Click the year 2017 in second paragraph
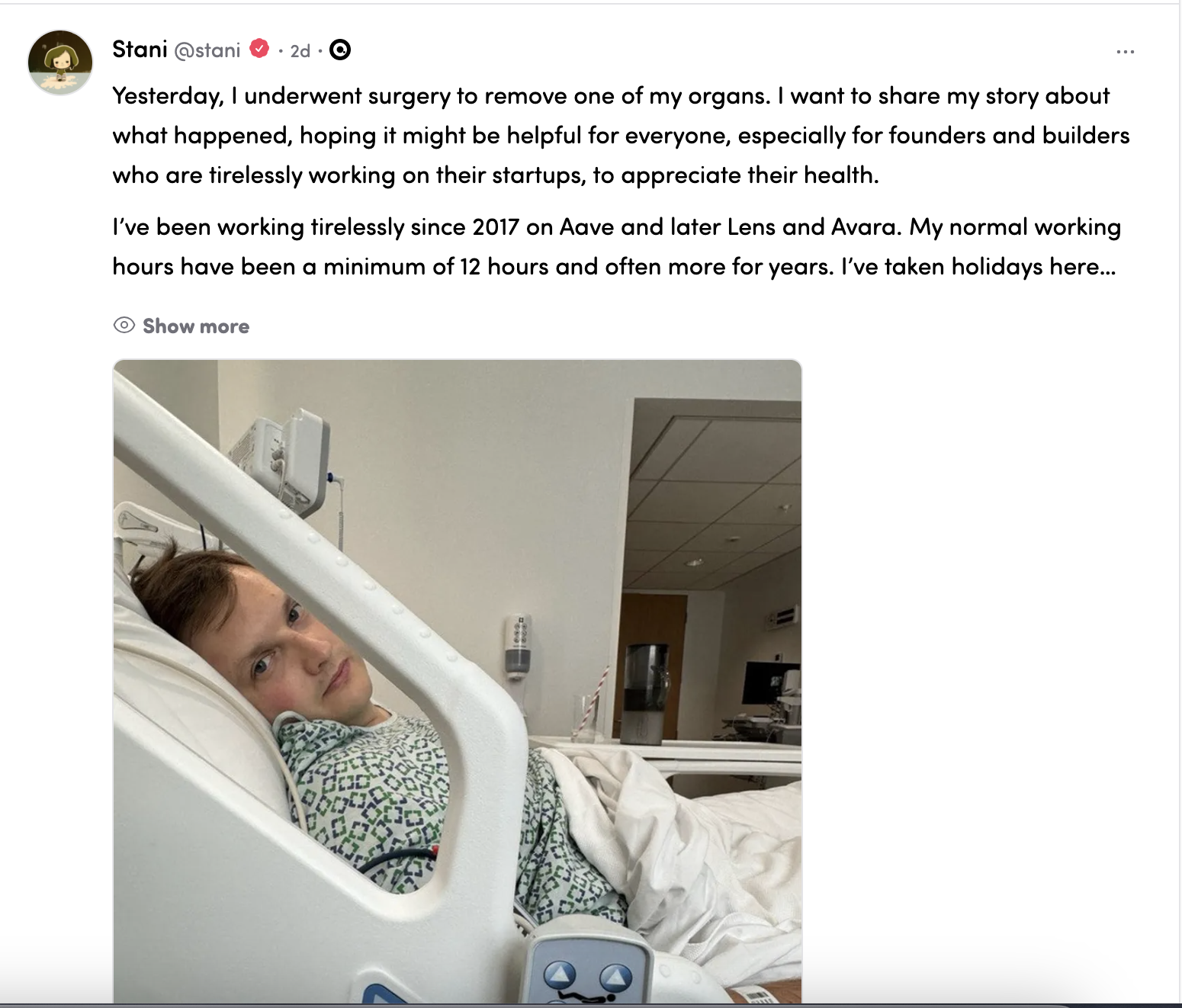1182x1008 pixels. click(496, 227)
